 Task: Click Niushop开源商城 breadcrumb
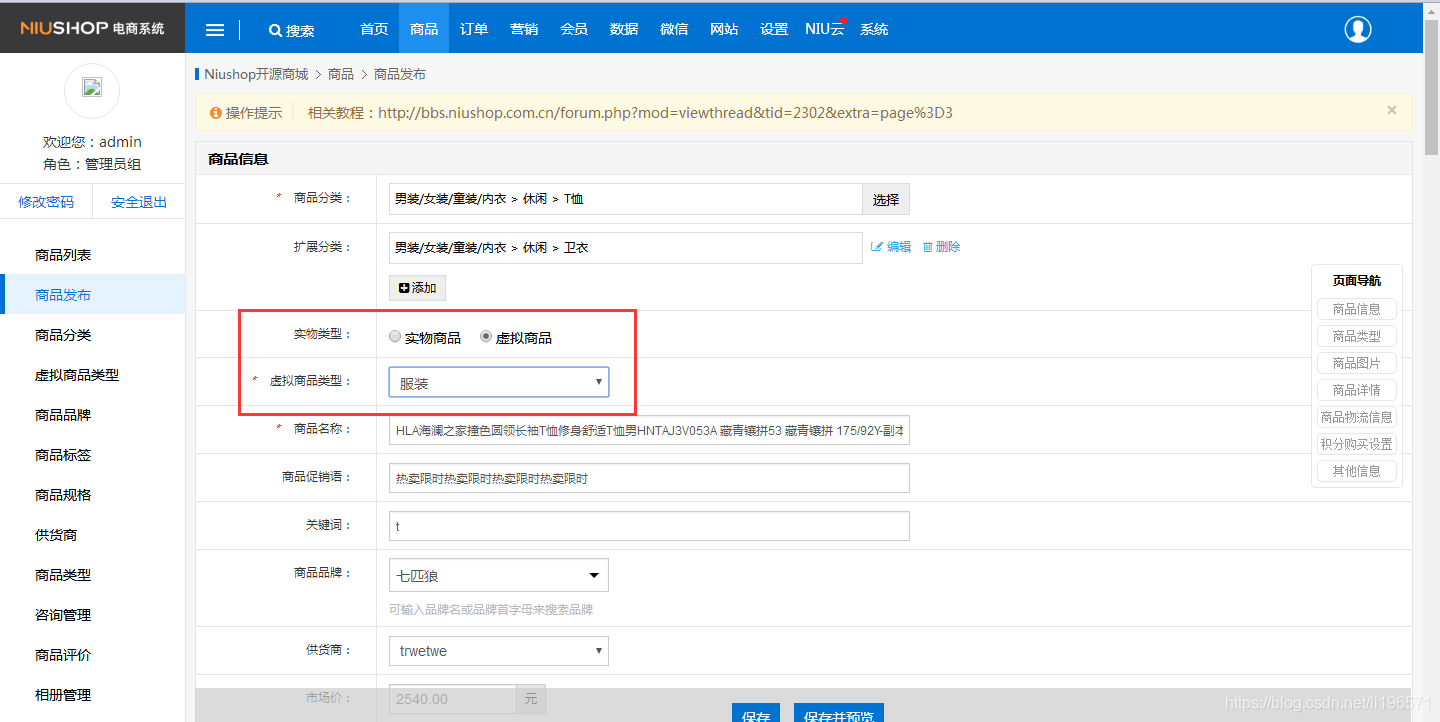click(256, 74)
